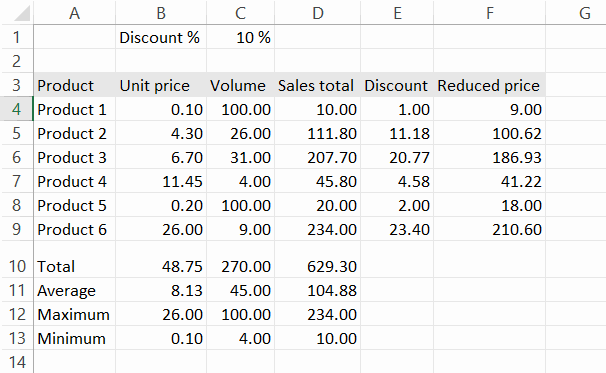Select row 4 header
Image resolution: width=606 pixels, height=373 pixels.
pos(17,109)
